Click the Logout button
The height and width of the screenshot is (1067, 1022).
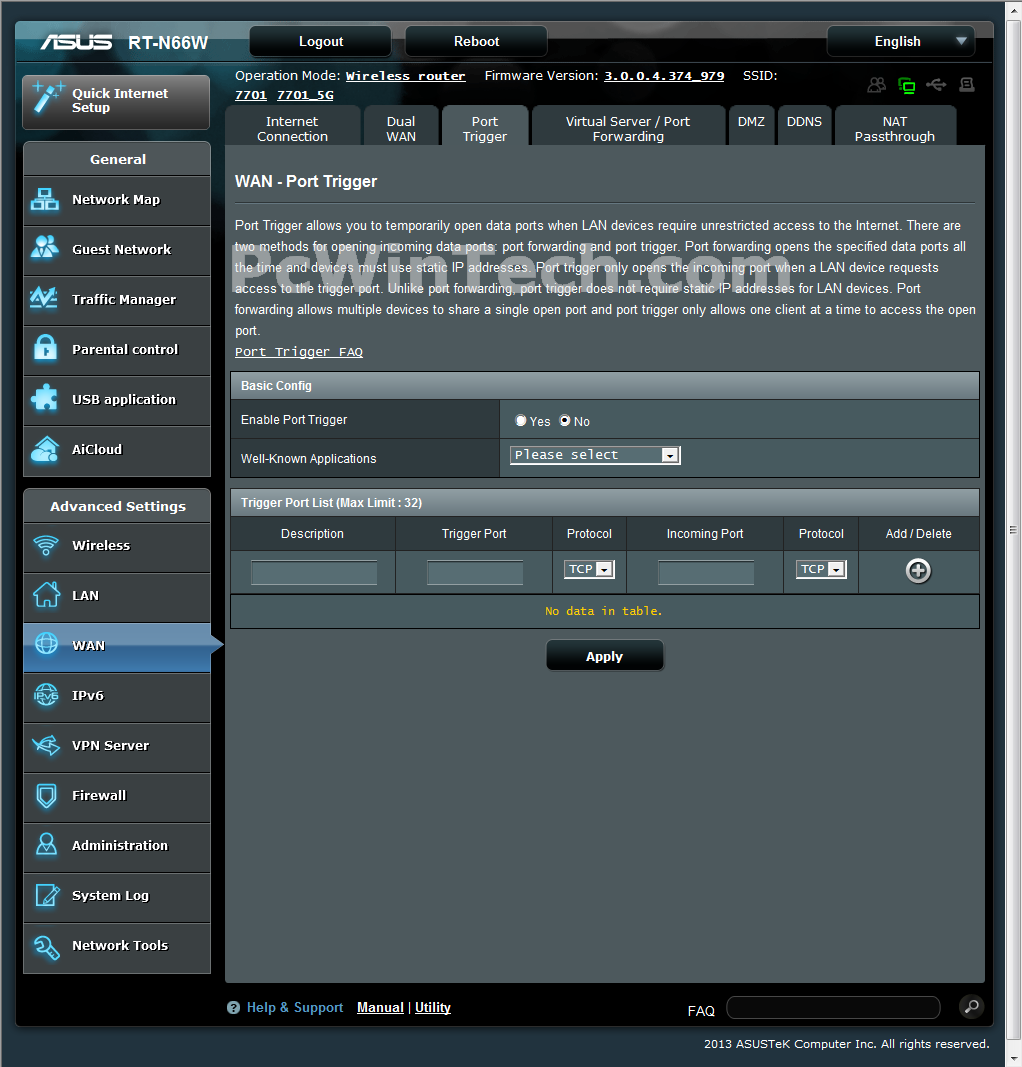click(x=320, y=42)
